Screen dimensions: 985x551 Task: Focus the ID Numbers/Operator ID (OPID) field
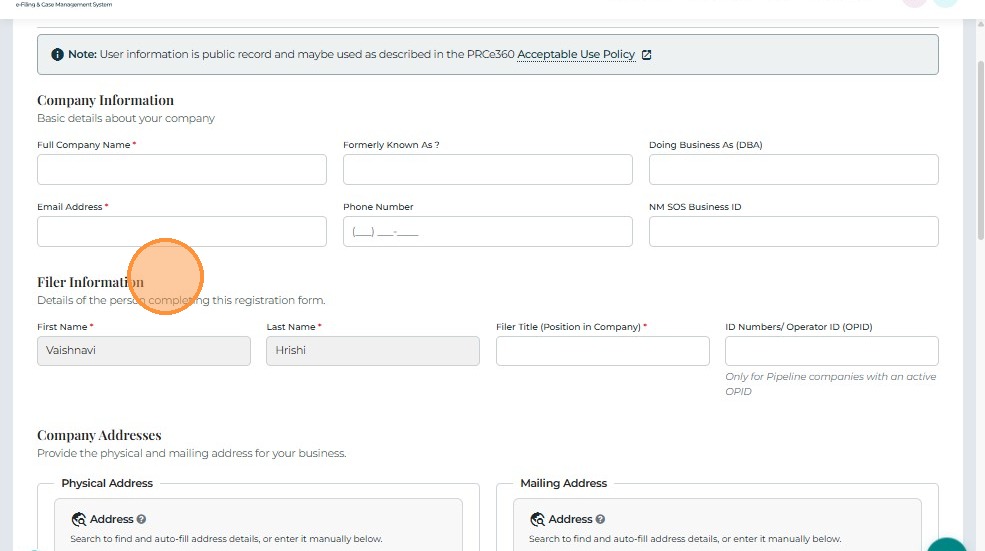point(832,351)
